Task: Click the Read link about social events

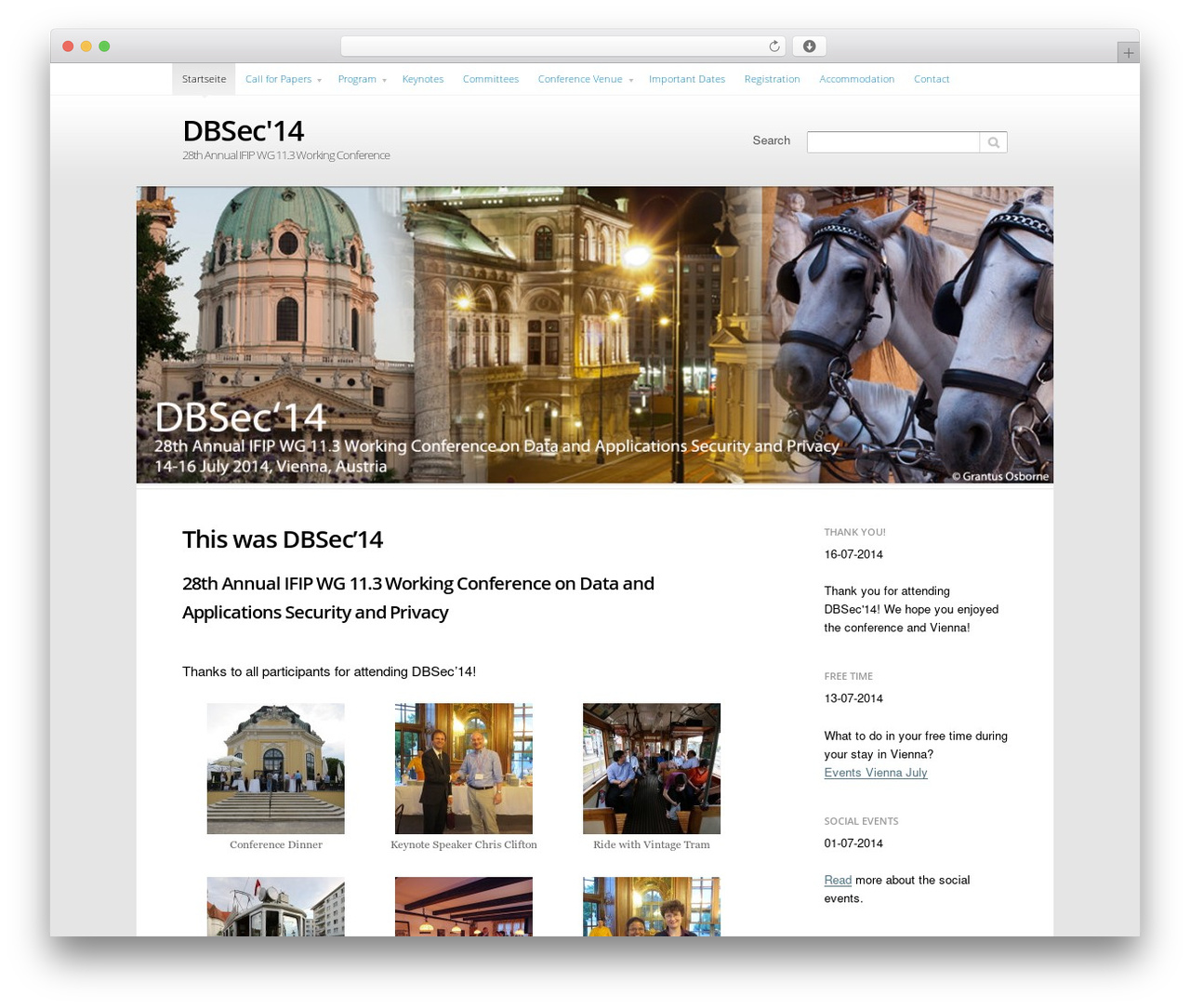Action: click(838, 880)
